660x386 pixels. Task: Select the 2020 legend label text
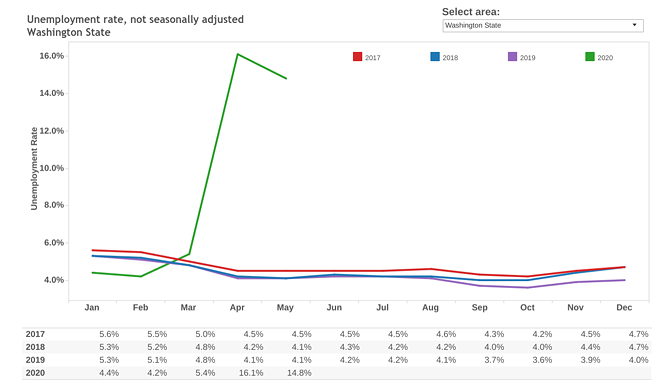click(605, 58)
